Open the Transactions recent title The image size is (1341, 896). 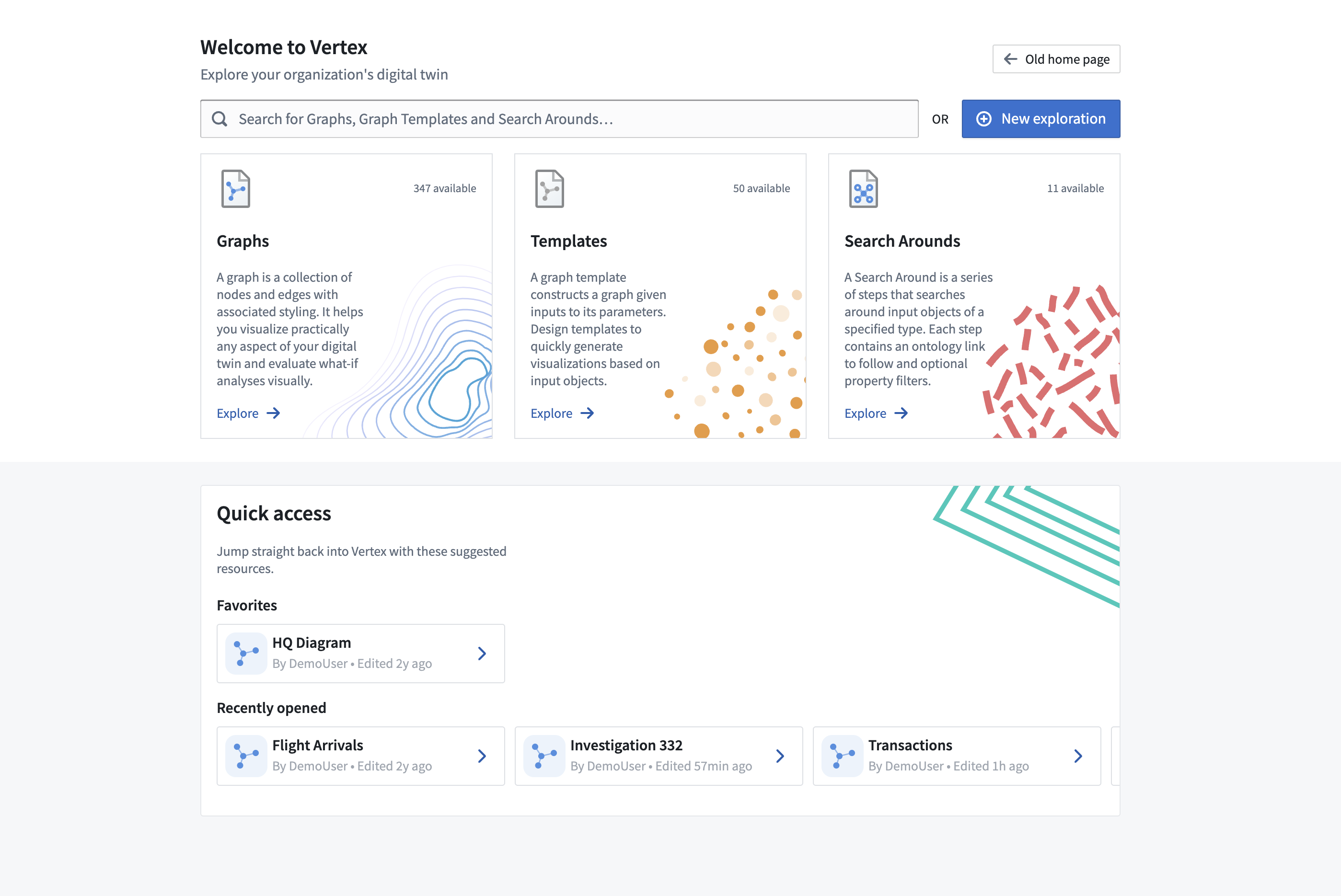coord(910,745)
